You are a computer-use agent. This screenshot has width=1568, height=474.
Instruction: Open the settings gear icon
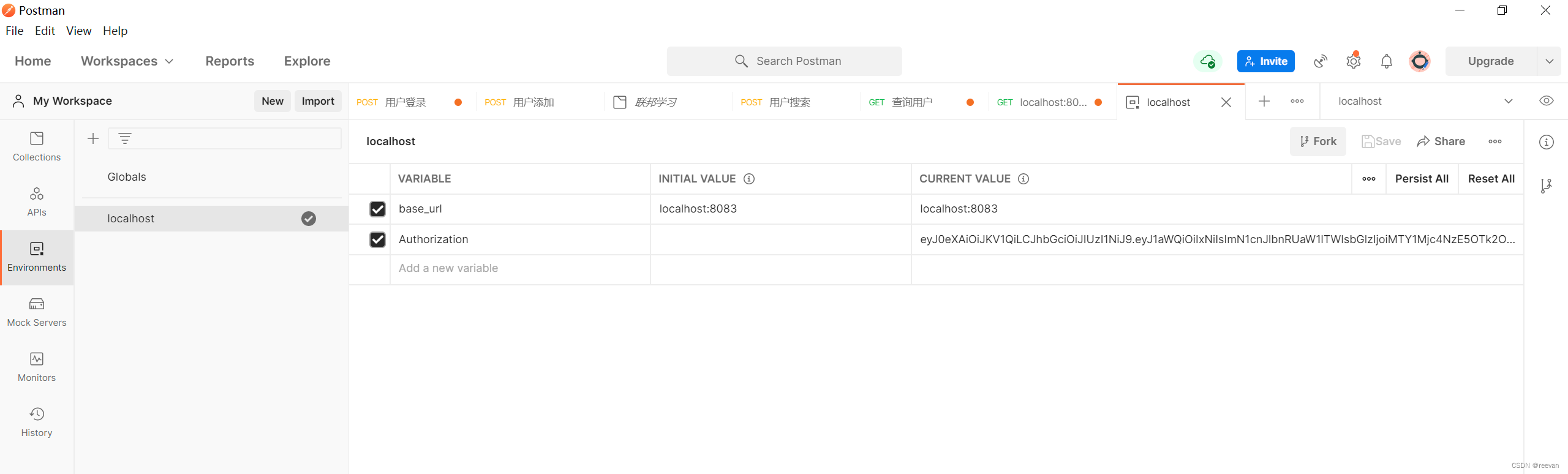(1354, 61)
